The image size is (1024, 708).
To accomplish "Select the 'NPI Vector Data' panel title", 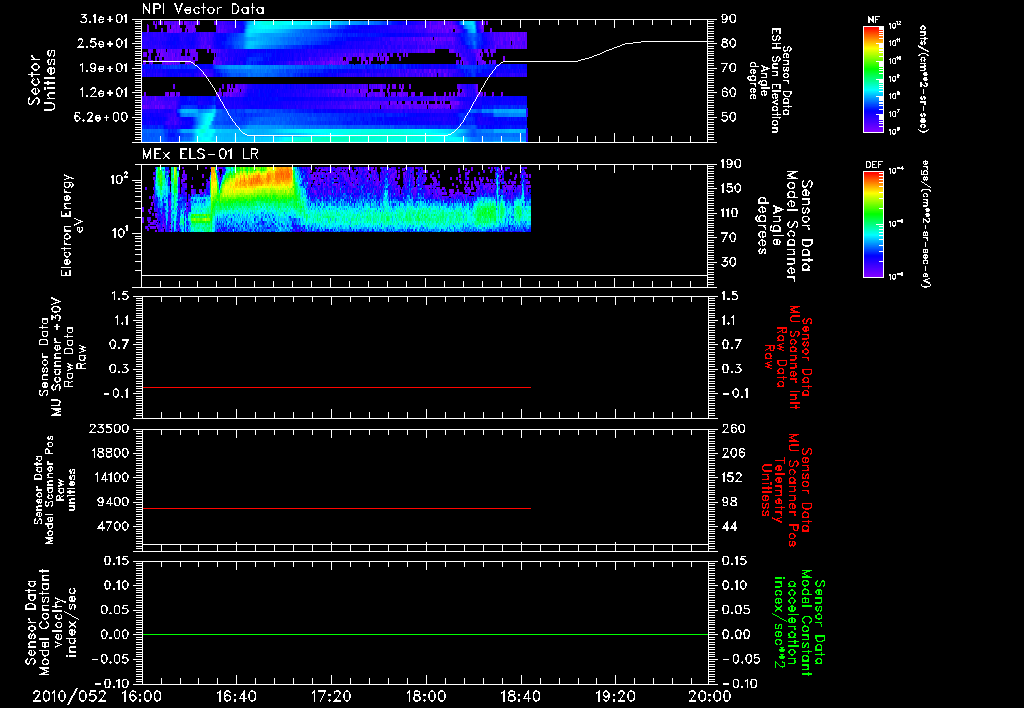I will point(204,9).
